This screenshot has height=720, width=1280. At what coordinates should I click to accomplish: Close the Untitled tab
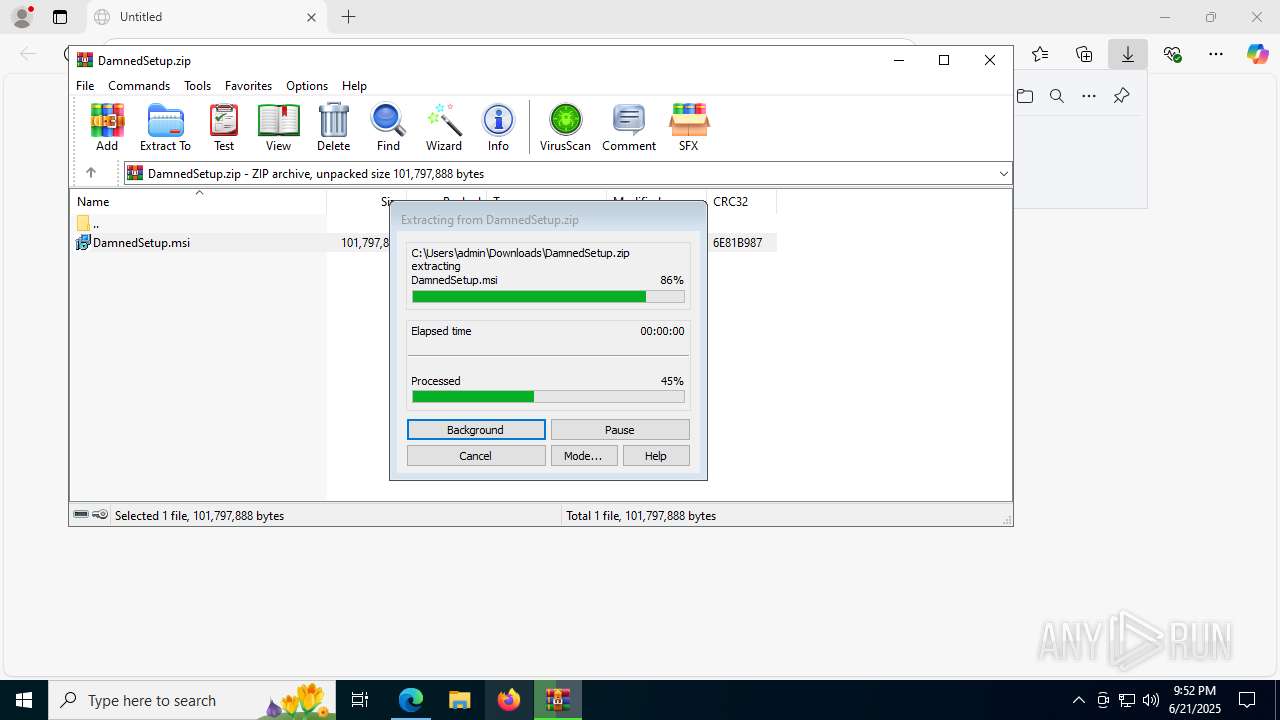pyautogui.click(x=311, y=17)
